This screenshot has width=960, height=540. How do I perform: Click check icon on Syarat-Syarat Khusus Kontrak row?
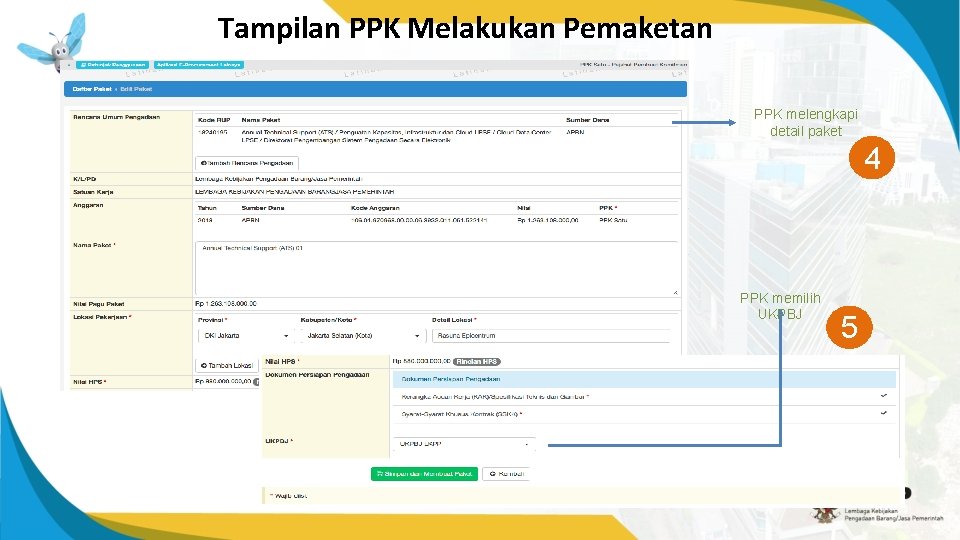883,413
